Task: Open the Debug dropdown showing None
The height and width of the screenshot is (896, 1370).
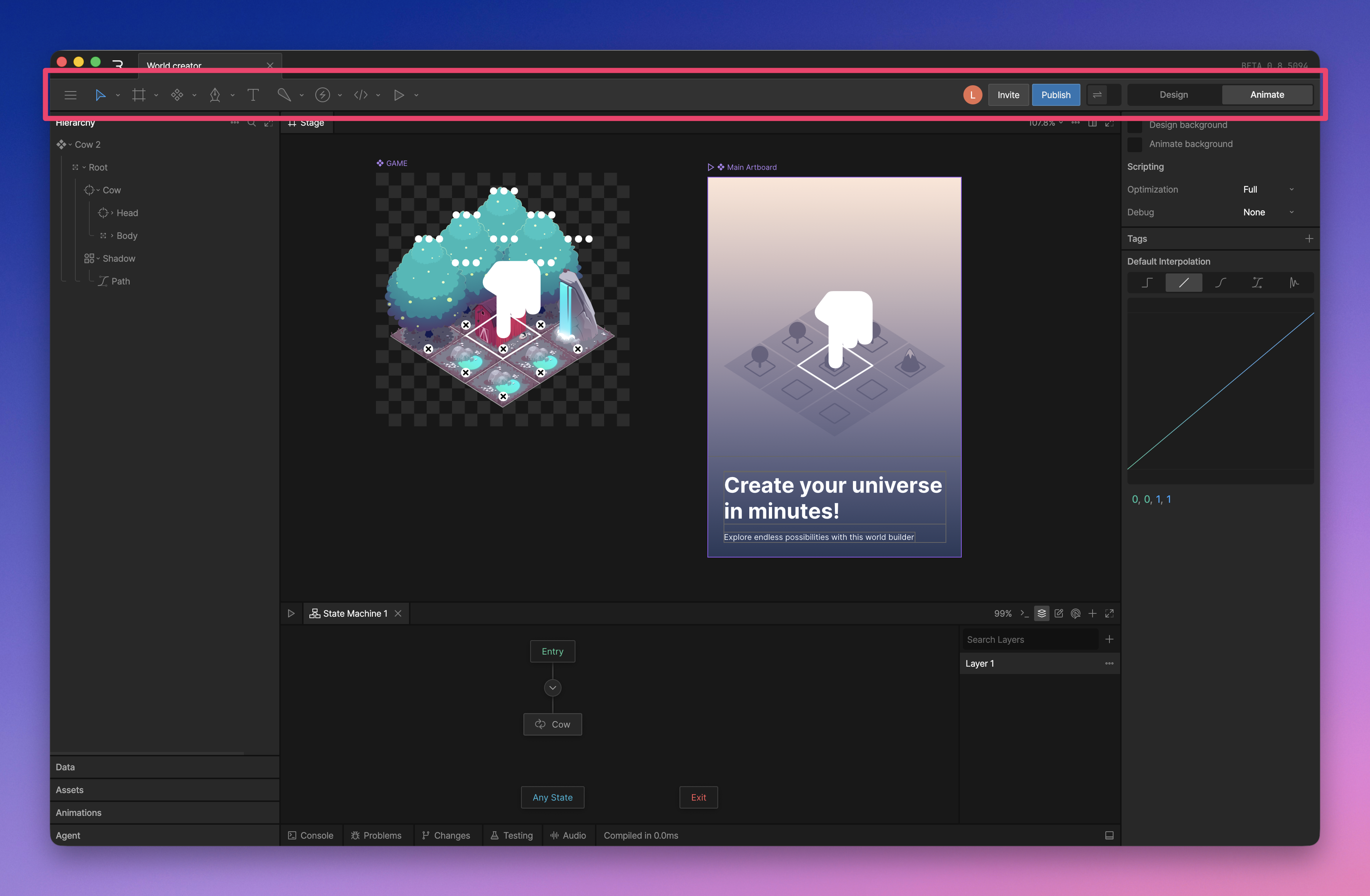Action: 1269,212
